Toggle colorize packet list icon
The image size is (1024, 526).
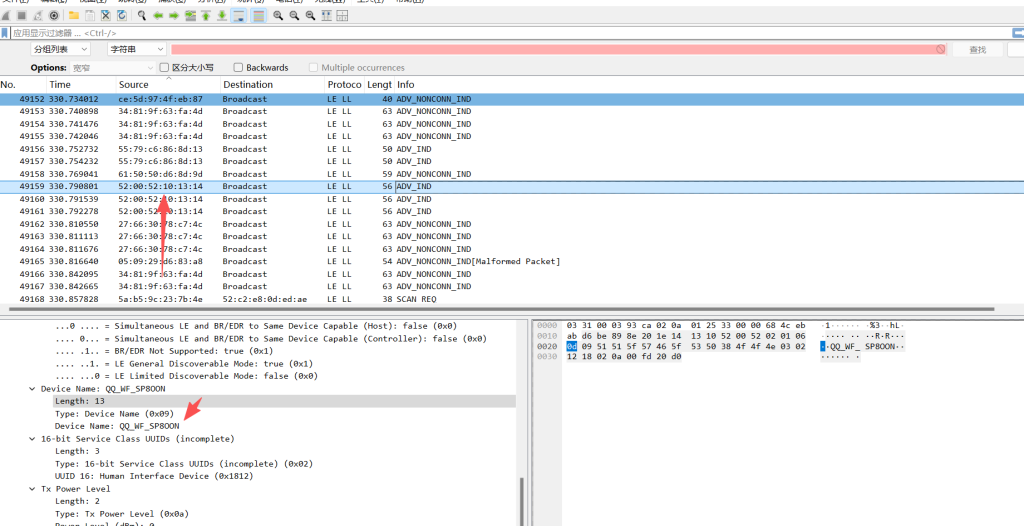pyautogui.click(x=259, y=16)
